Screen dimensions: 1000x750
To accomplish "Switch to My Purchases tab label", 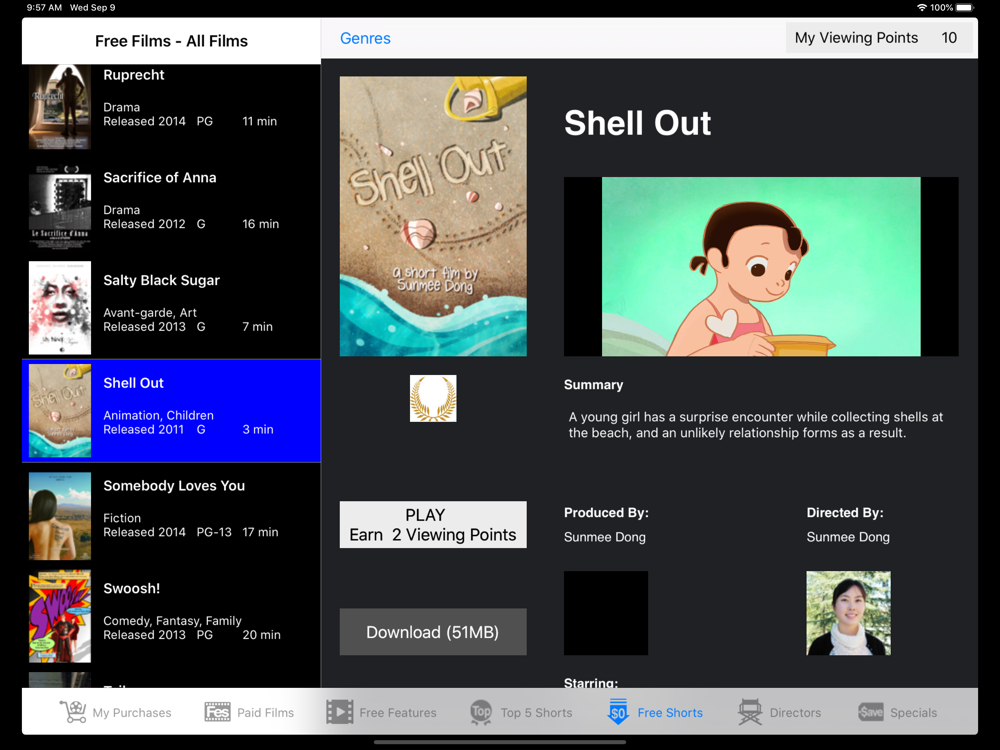I will pos(132,713).
